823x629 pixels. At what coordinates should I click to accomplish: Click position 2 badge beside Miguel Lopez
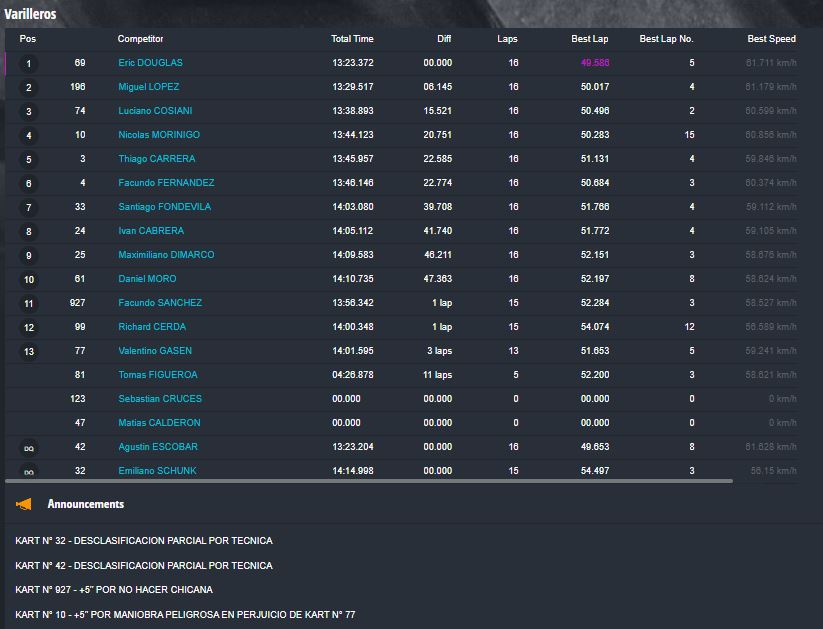29,88
